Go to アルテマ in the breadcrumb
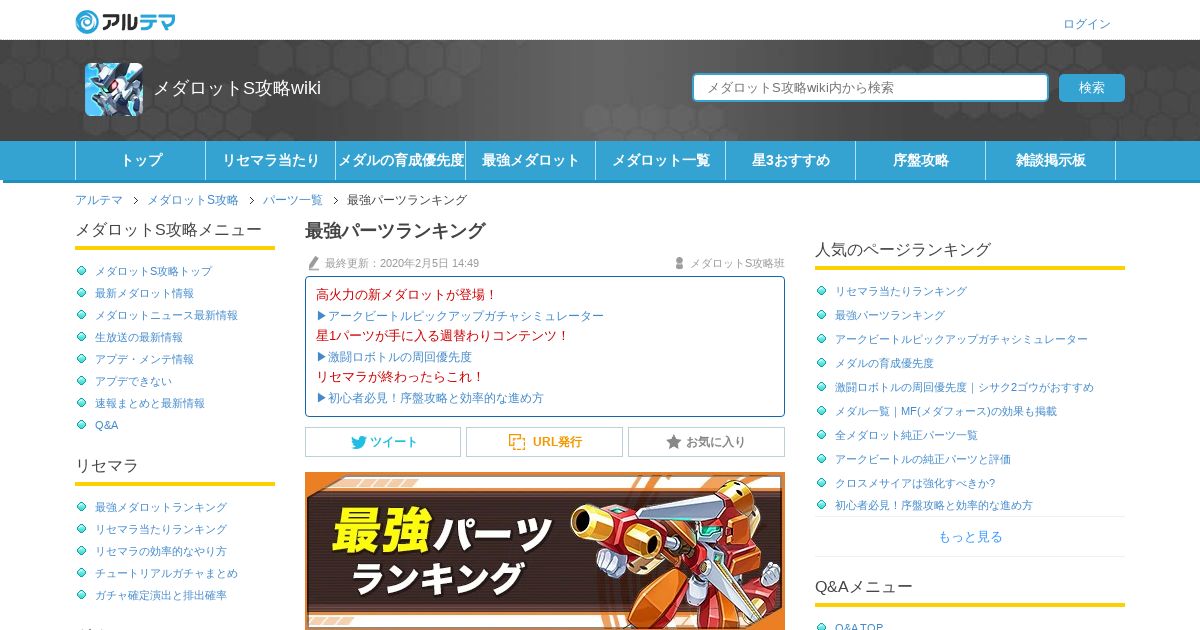 [x=99, y=200]
